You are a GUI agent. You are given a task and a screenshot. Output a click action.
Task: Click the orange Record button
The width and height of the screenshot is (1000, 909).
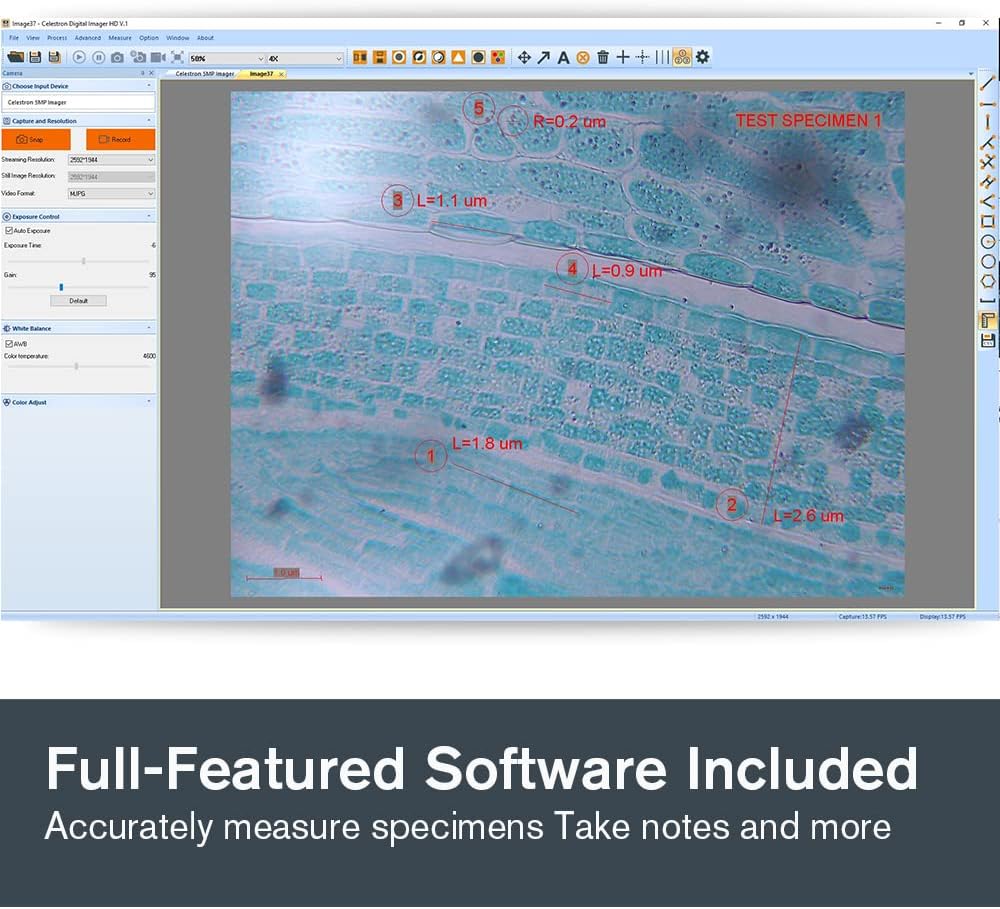point(121,139)
